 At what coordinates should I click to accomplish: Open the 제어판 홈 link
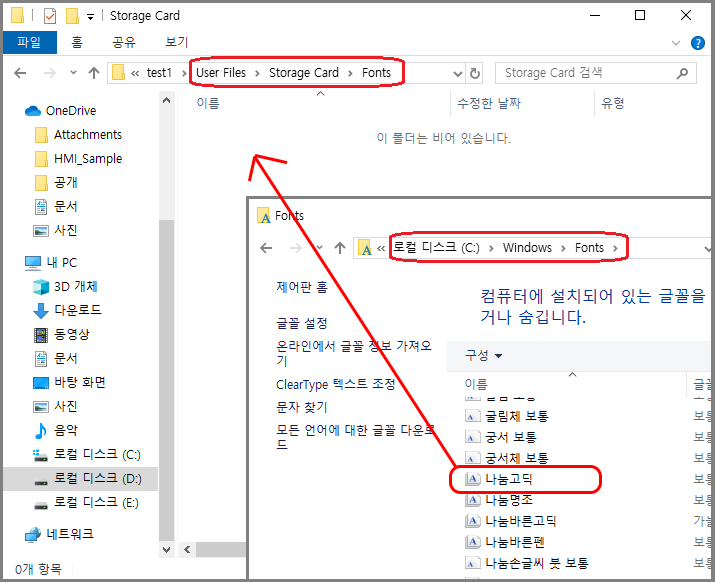pyautogui.click(x=302, y=287)
